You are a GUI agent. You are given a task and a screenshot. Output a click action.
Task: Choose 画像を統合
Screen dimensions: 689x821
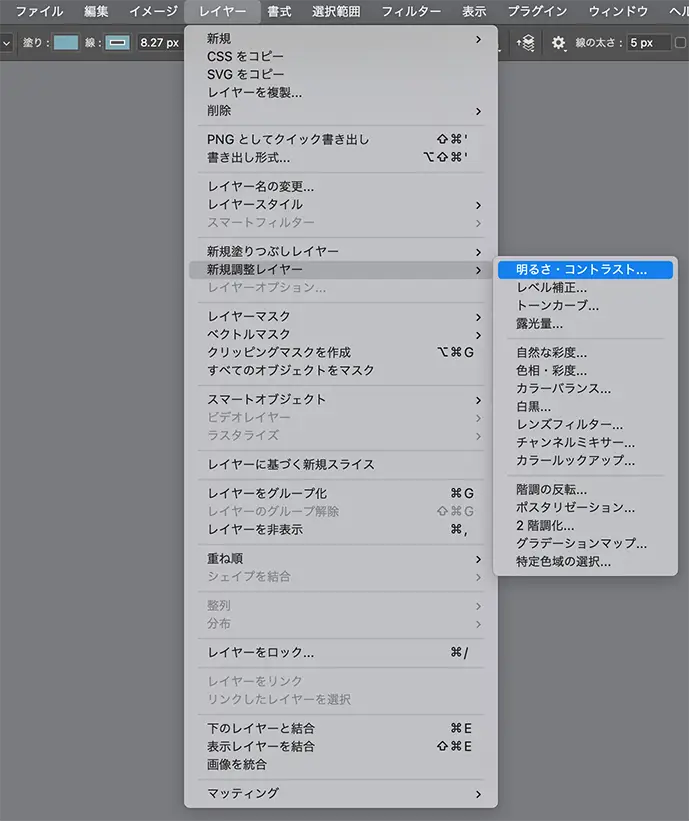point(341,764)
